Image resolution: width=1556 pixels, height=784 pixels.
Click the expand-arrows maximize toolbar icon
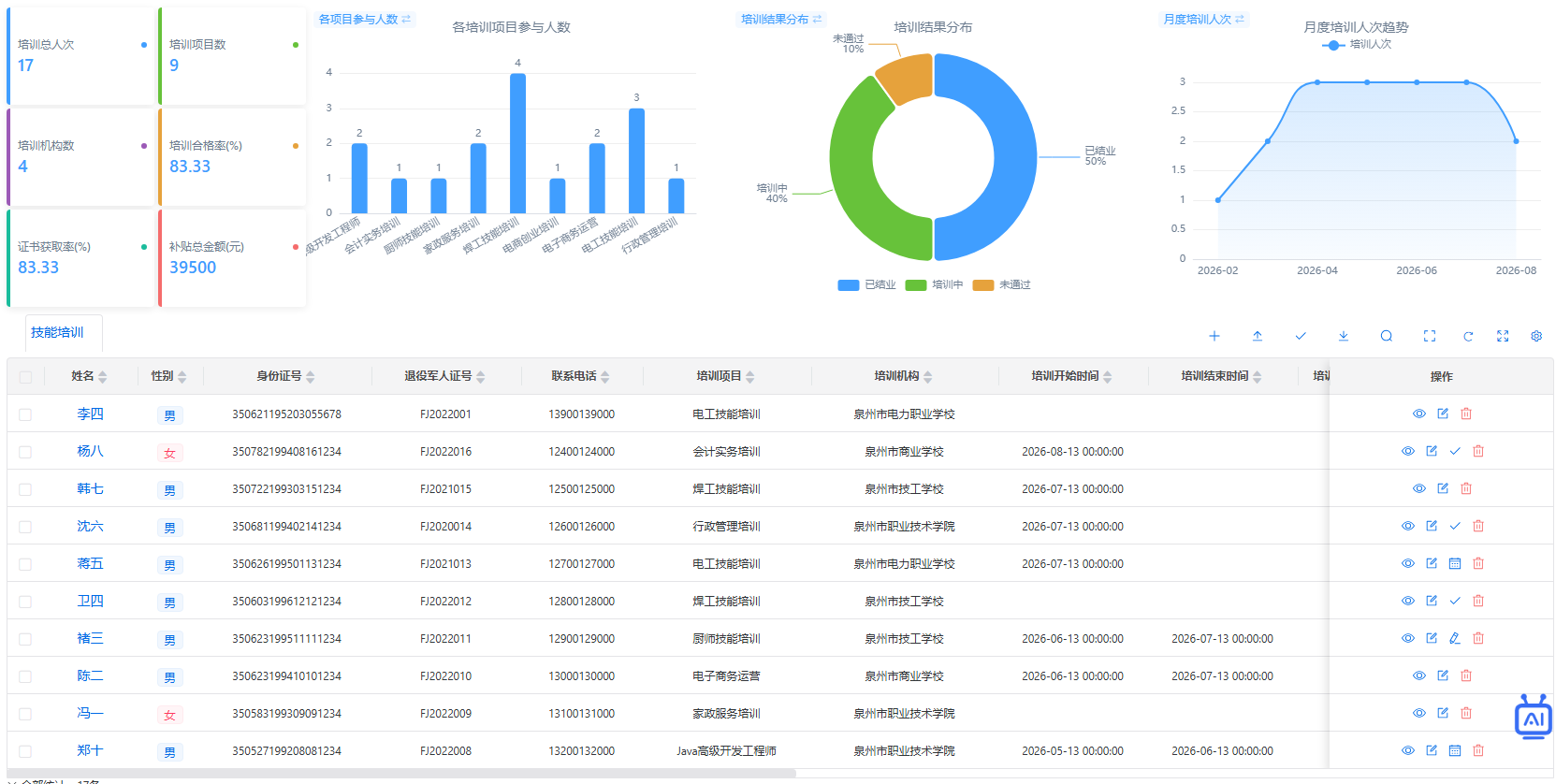[x=1503, y=336]
